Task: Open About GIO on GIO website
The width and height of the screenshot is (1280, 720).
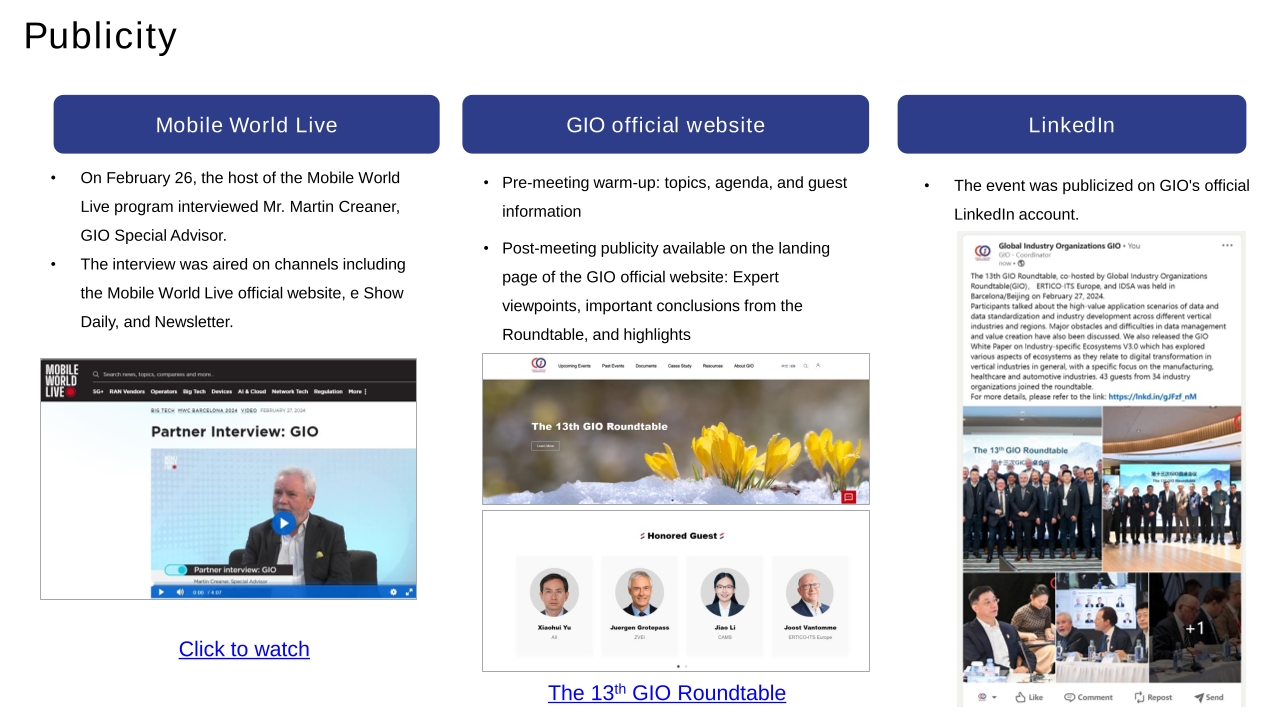Action: pyautogui.click(x=744, y=366)
